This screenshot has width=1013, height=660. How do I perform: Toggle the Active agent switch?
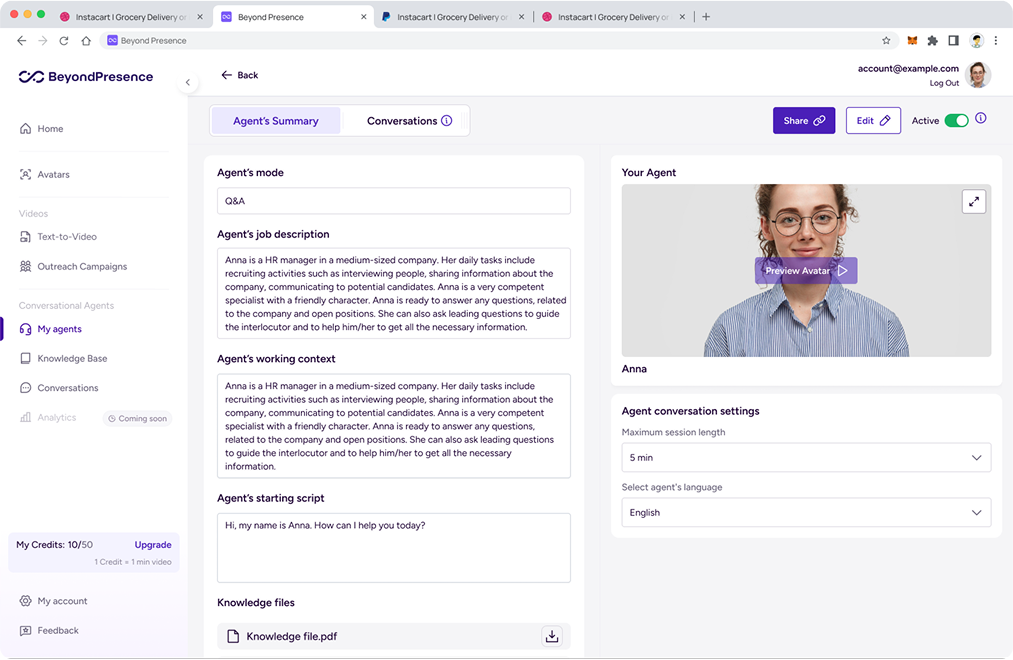tap(956, 121)
